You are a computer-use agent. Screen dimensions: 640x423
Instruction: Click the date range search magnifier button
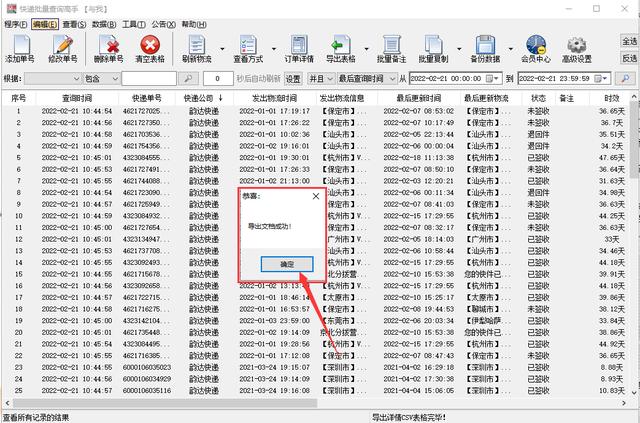pyautogui.click(x=625, y=78)
